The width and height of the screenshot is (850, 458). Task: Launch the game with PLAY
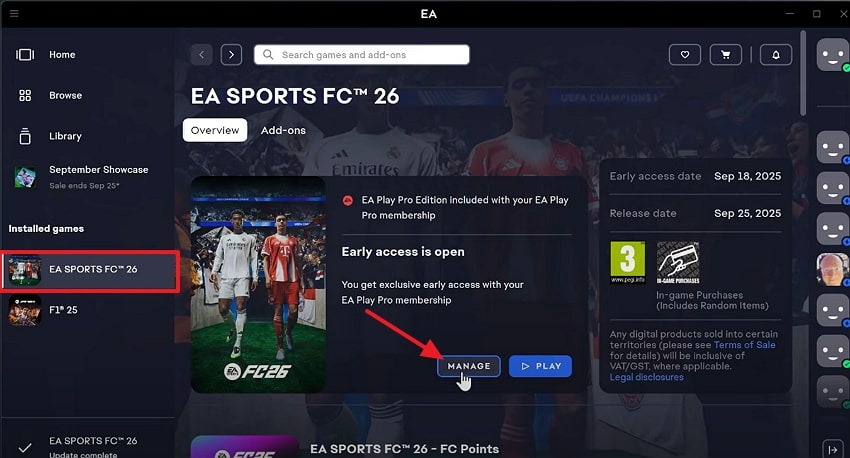540,366
